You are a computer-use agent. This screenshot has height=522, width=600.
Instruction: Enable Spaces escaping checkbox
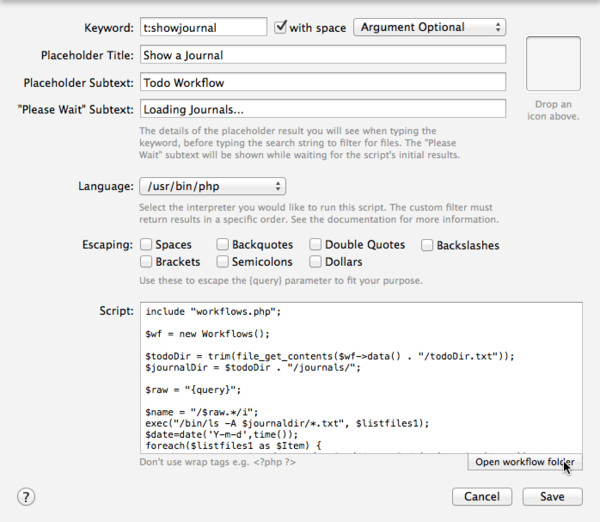[146, 244]
